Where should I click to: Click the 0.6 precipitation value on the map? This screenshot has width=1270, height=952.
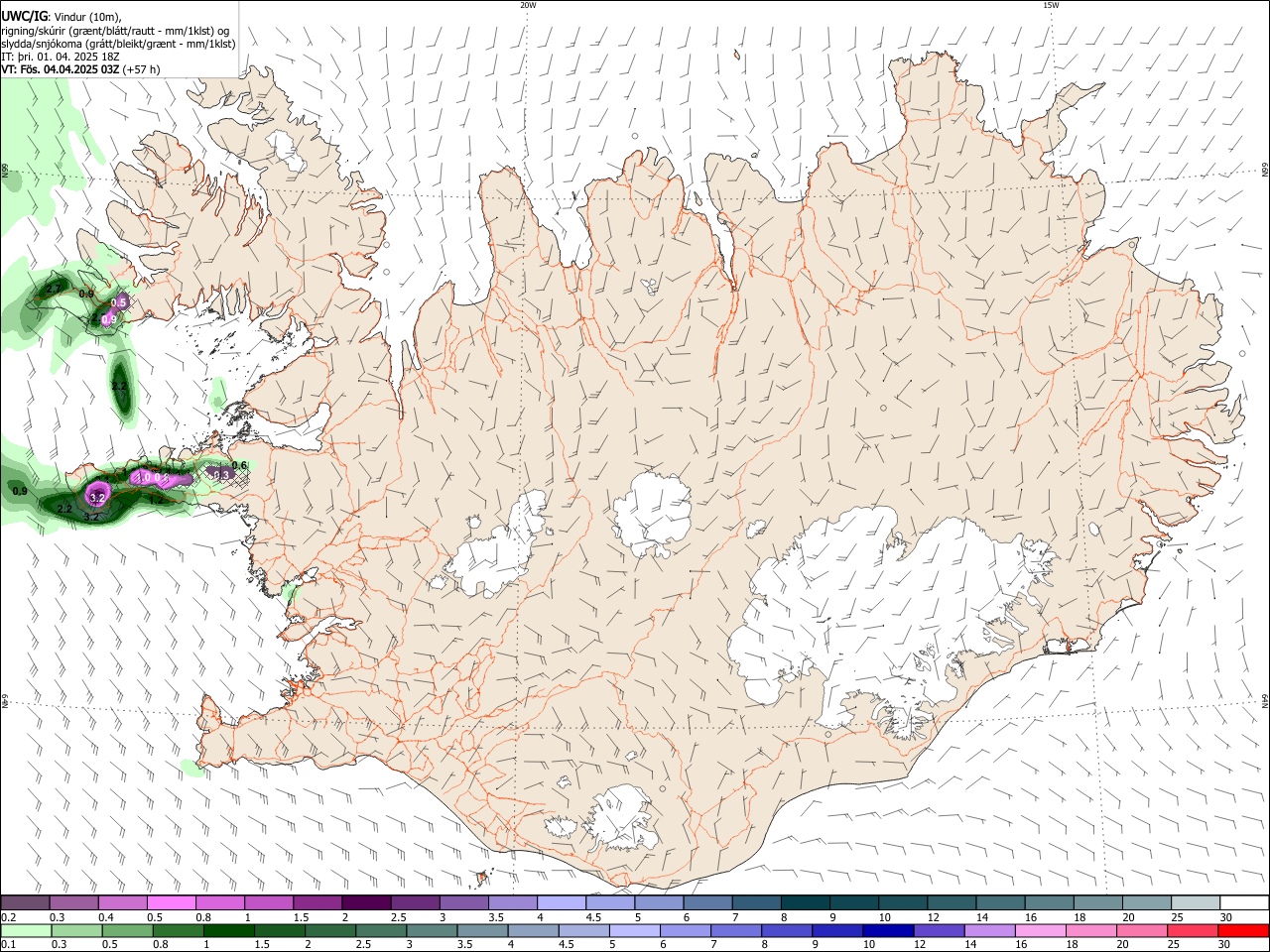(x=238, y=465)
